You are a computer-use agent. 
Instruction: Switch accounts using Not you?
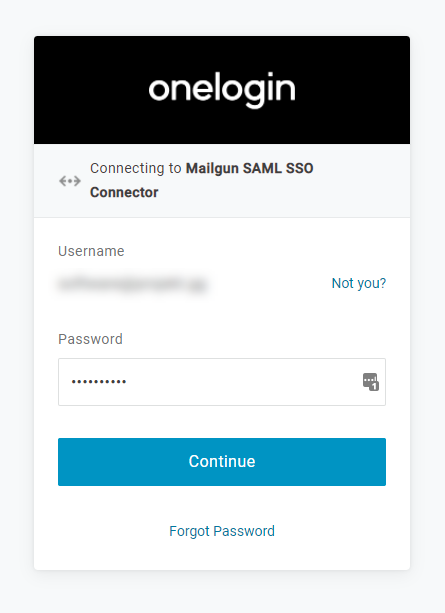[x=359, y=283]
